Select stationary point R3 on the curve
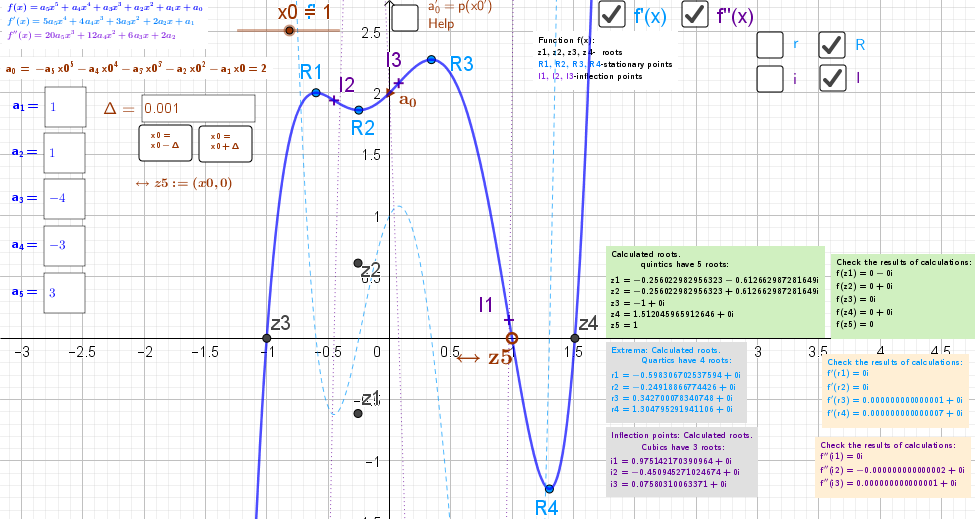The image size is (975, 519). coord(432,60)
